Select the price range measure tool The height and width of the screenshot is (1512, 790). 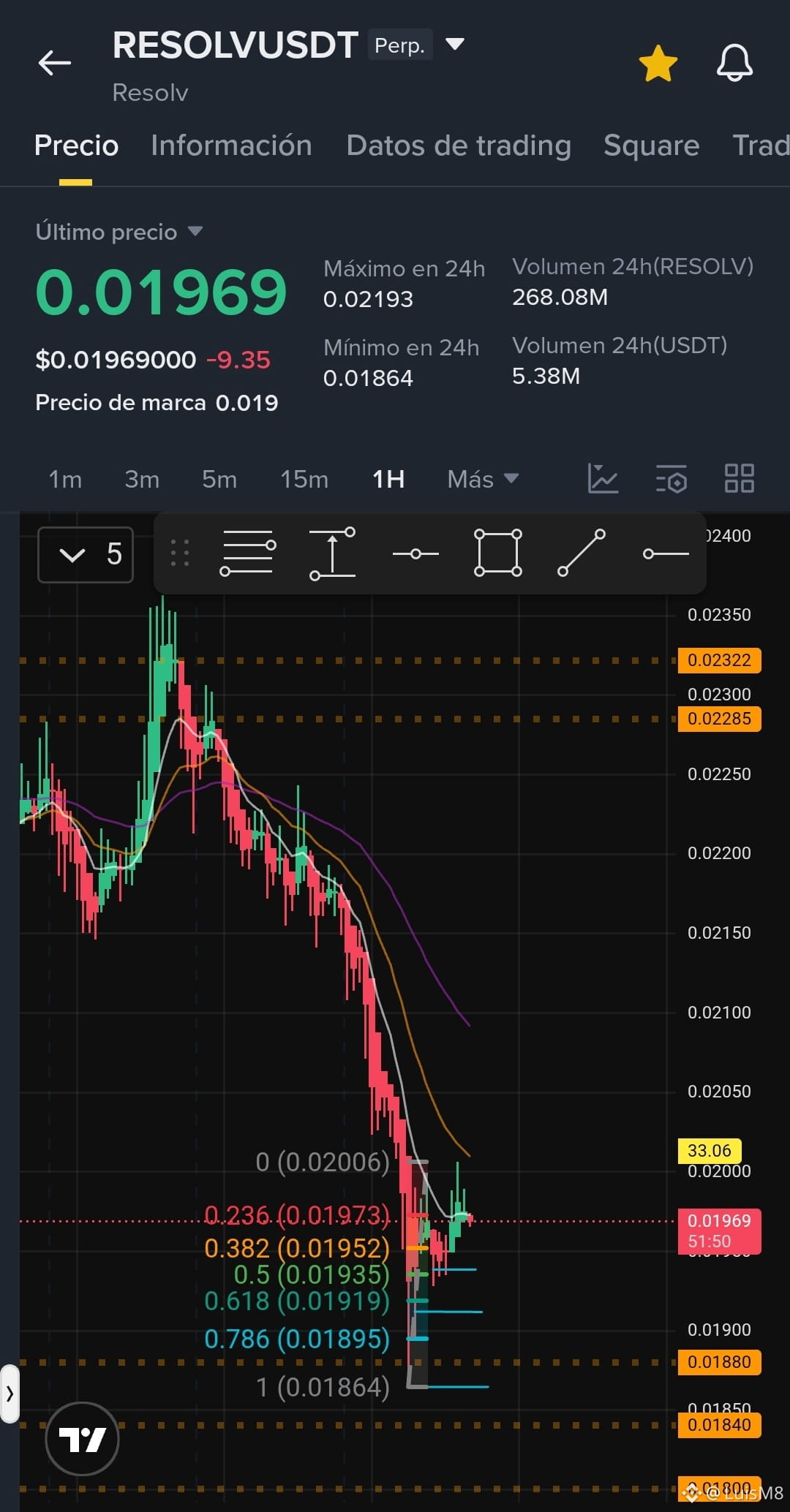pos(332,553)
